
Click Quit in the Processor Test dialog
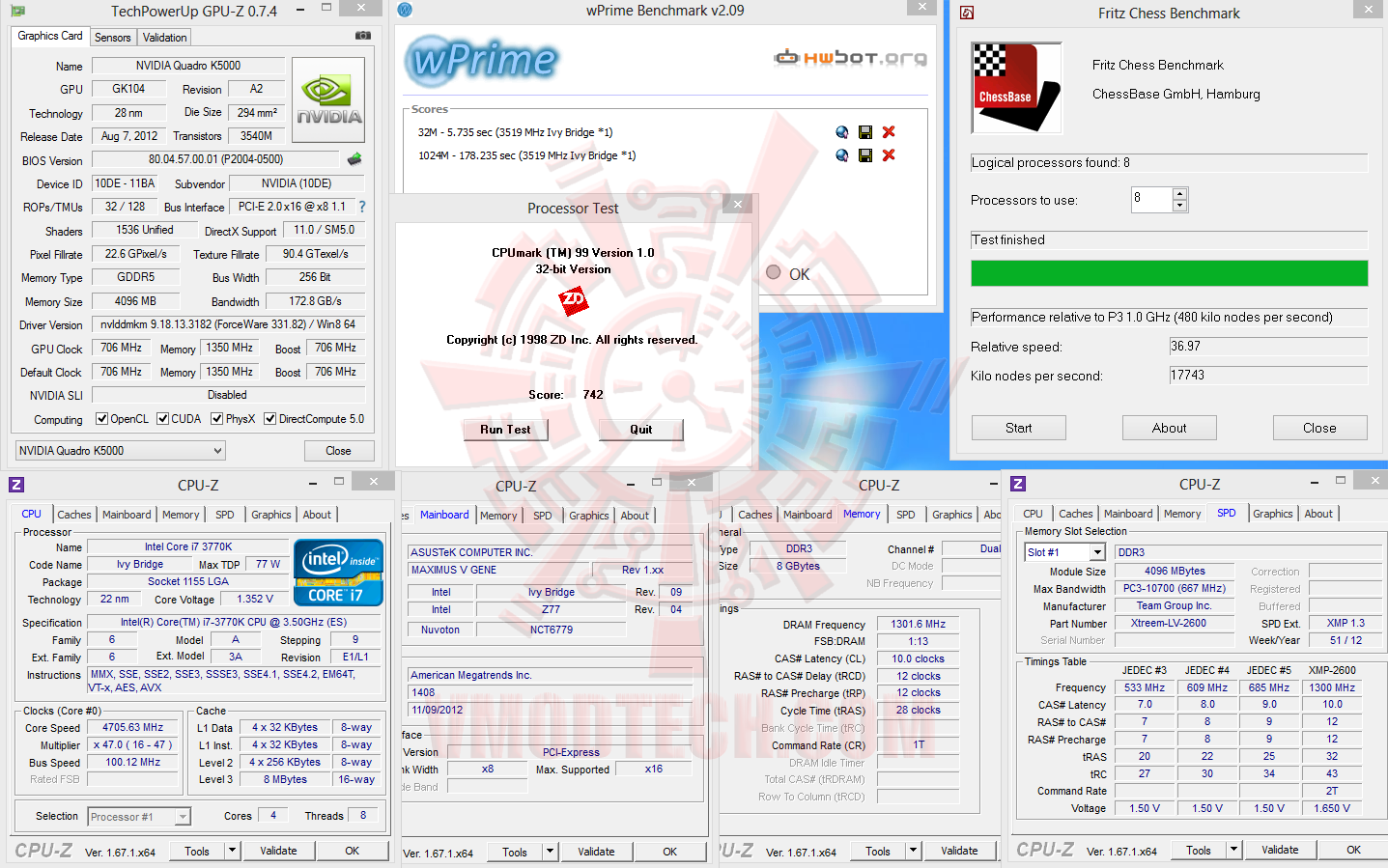(641, 430)
